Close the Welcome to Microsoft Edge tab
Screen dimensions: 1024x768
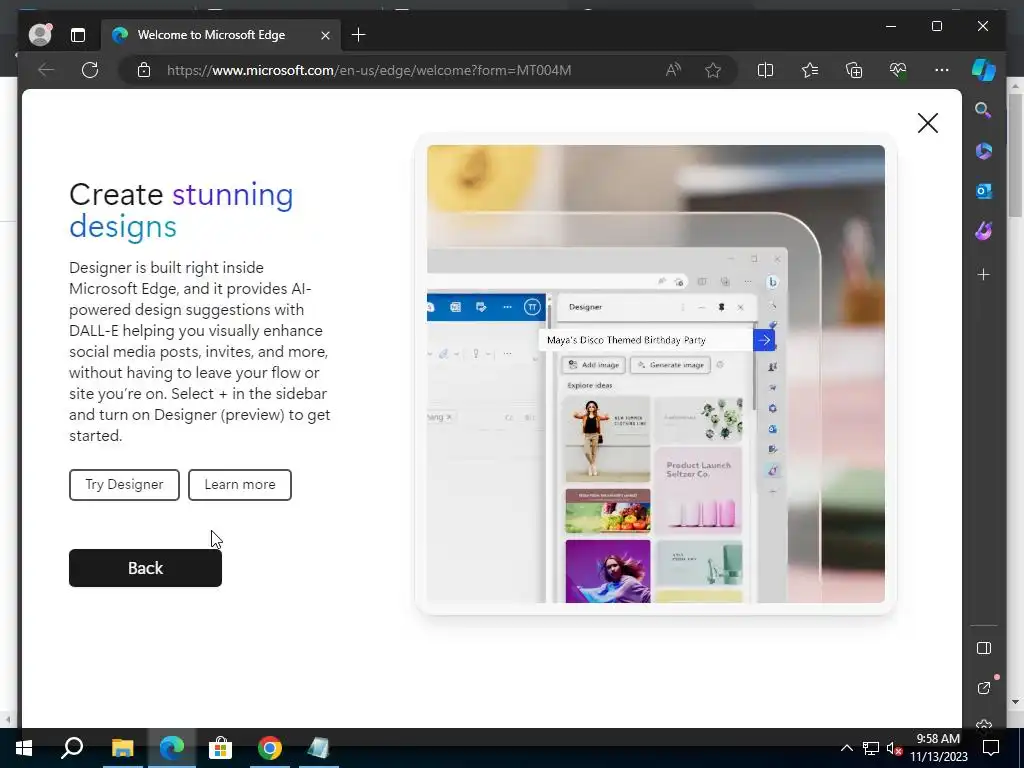pyautogui.click(x=325, y=35)
